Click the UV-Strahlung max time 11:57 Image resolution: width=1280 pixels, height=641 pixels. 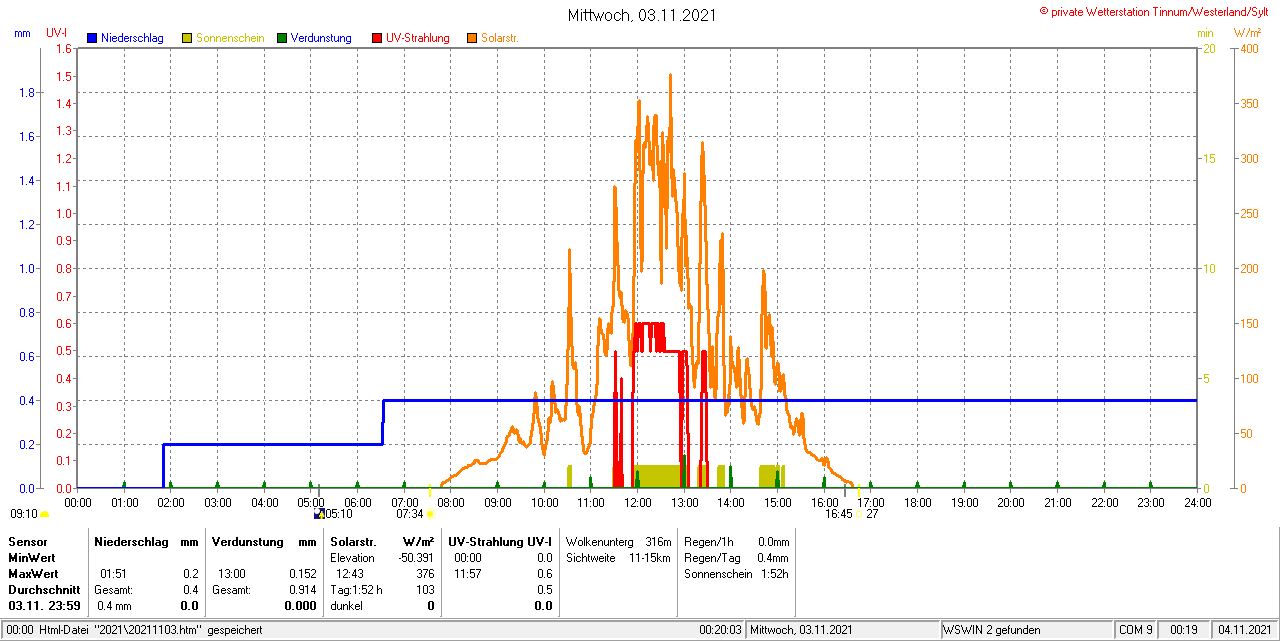pyautogui.click(x=468, y=574)
